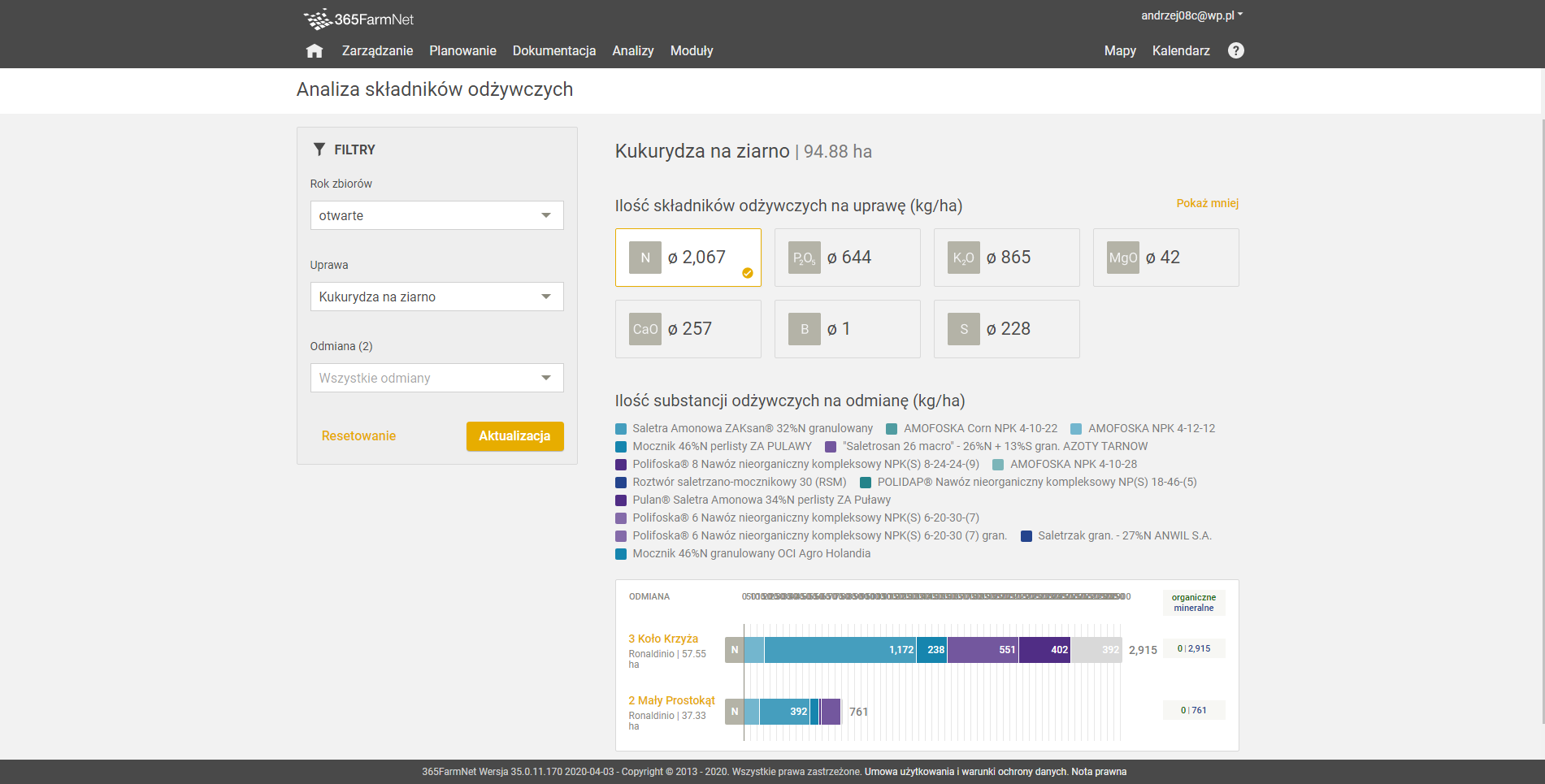Open the Analizy menu
This screenshot has height=784, width=1545.
coord(632,50)
